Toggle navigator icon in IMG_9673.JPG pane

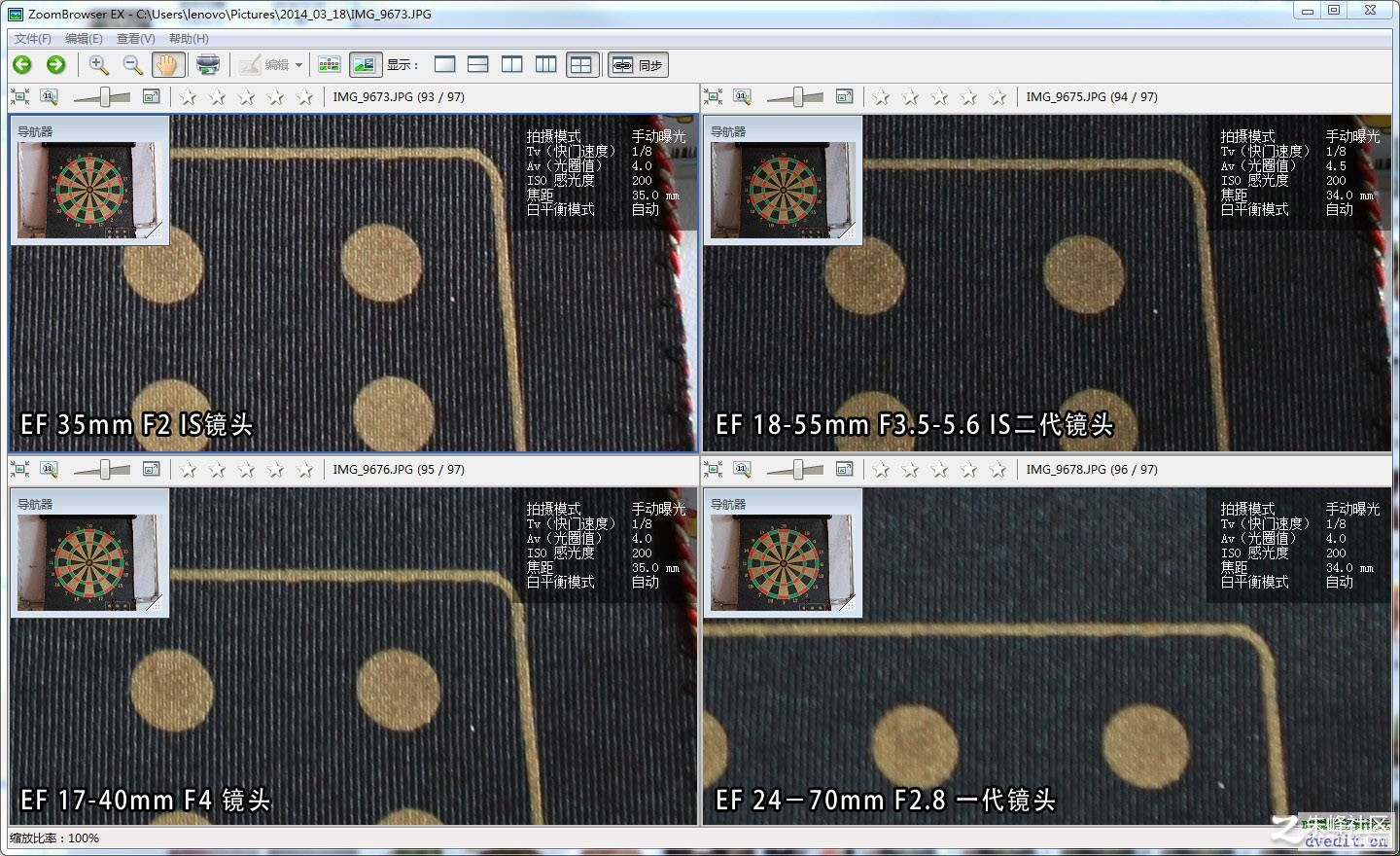151,96
